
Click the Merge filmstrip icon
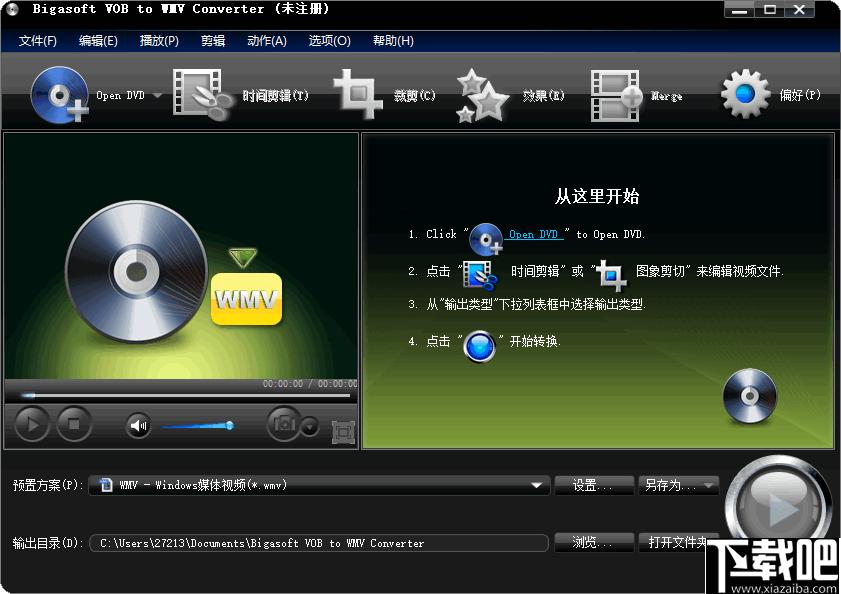616,96
